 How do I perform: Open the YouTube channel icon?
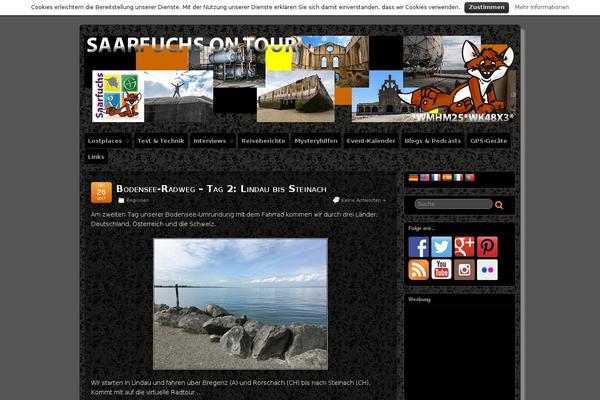pos(441,270)
